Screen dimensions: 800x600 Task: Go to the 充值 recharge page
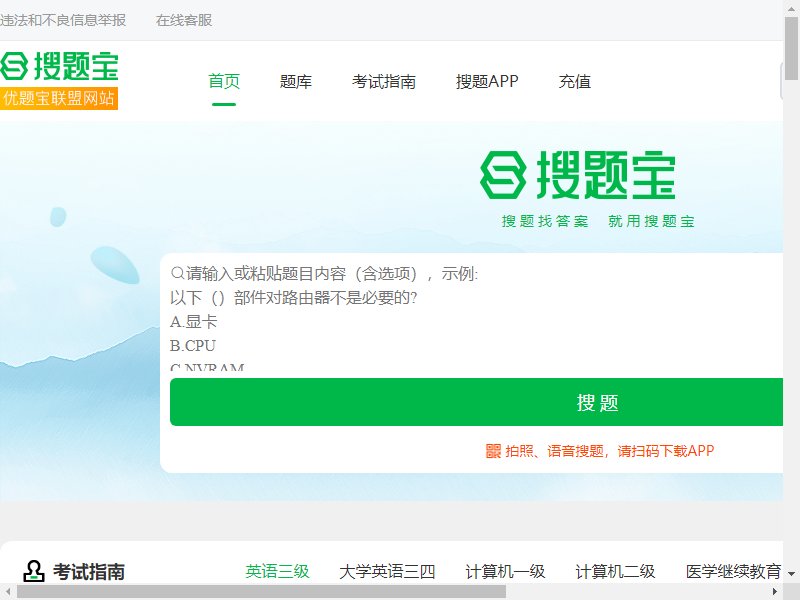(x=574, y=81)
